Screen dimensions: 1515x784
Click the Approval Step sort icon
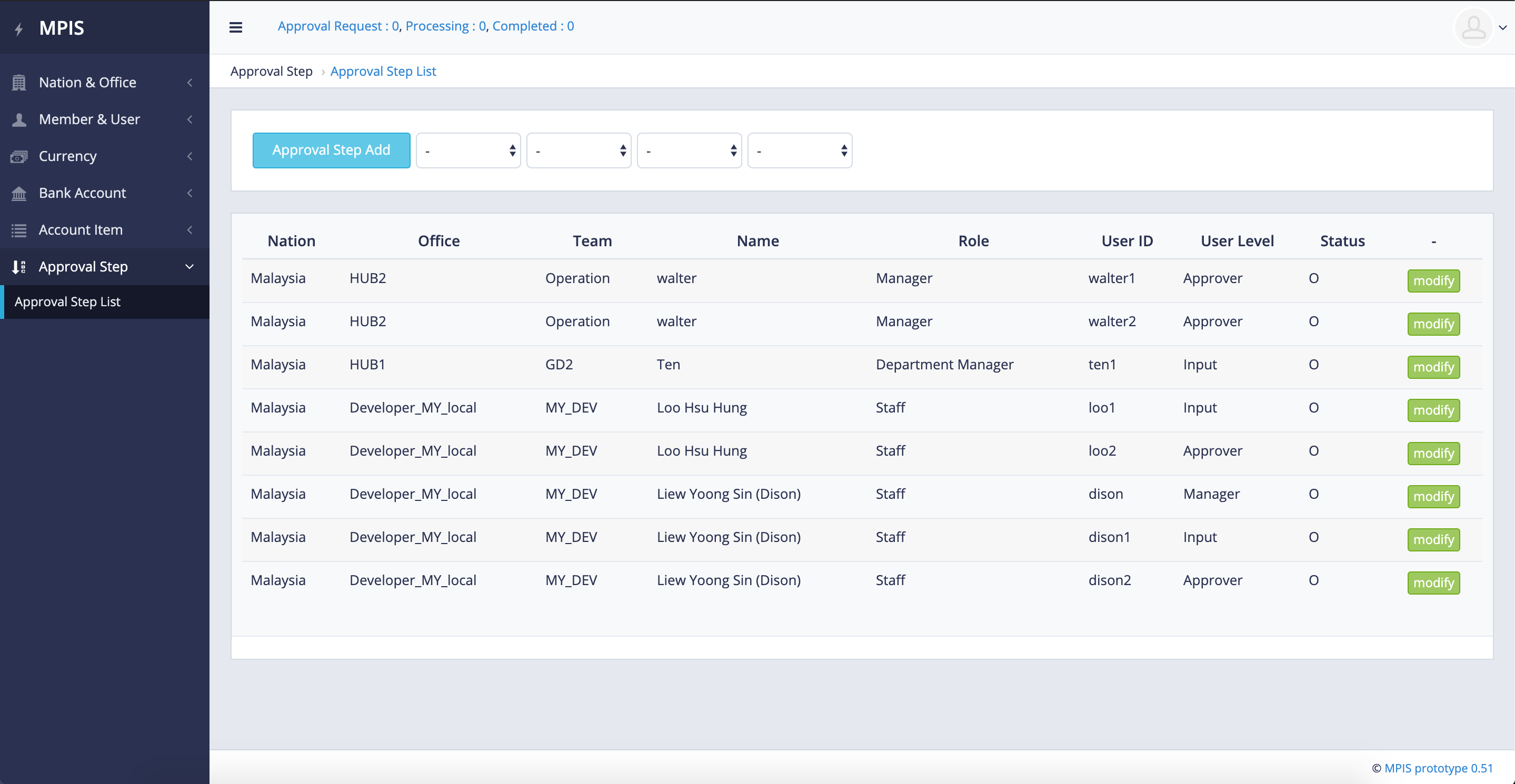click(18, 267)
